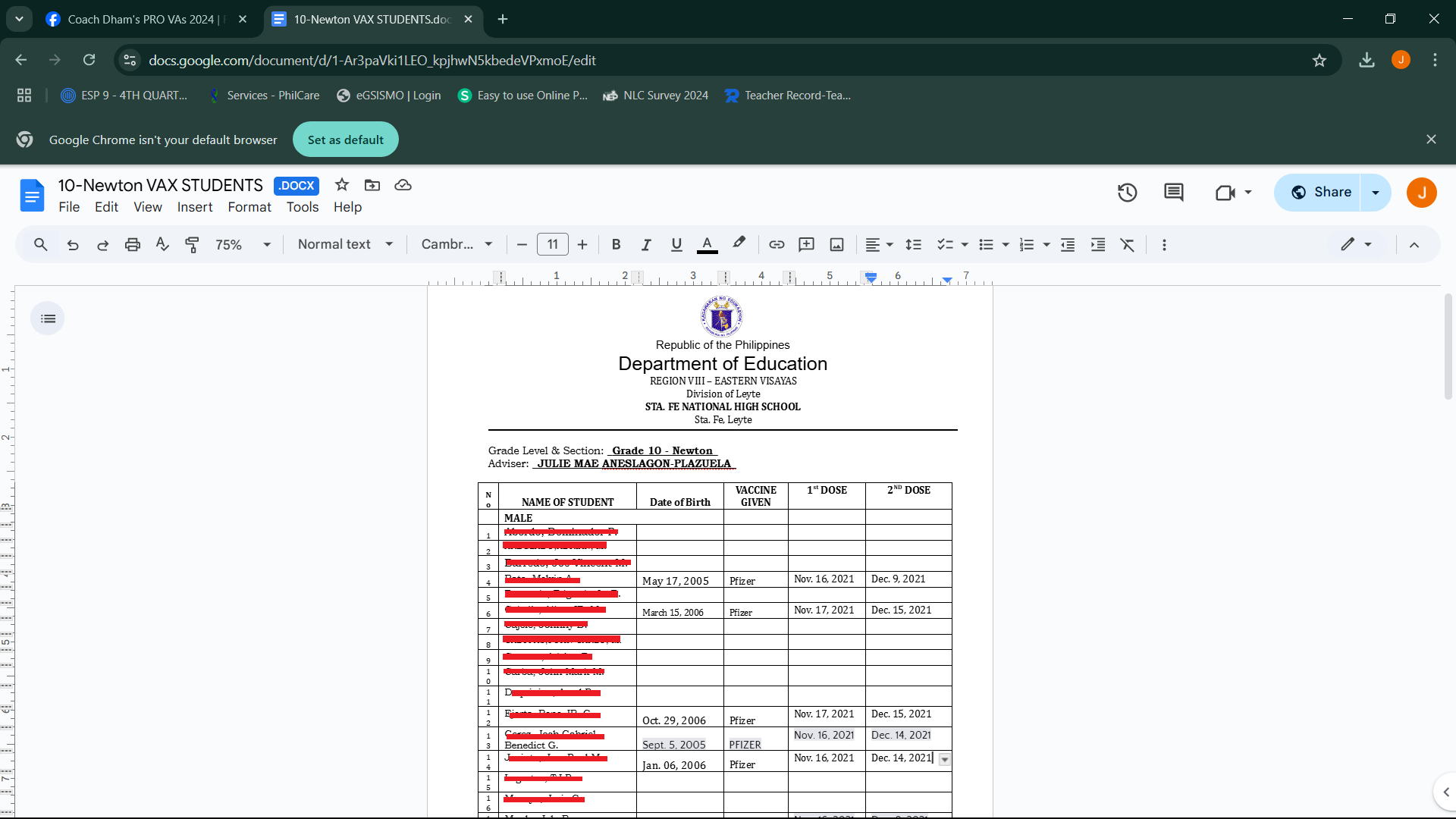Click the paint format roller icon
The image size is (1456, 819).
point(192,245)
